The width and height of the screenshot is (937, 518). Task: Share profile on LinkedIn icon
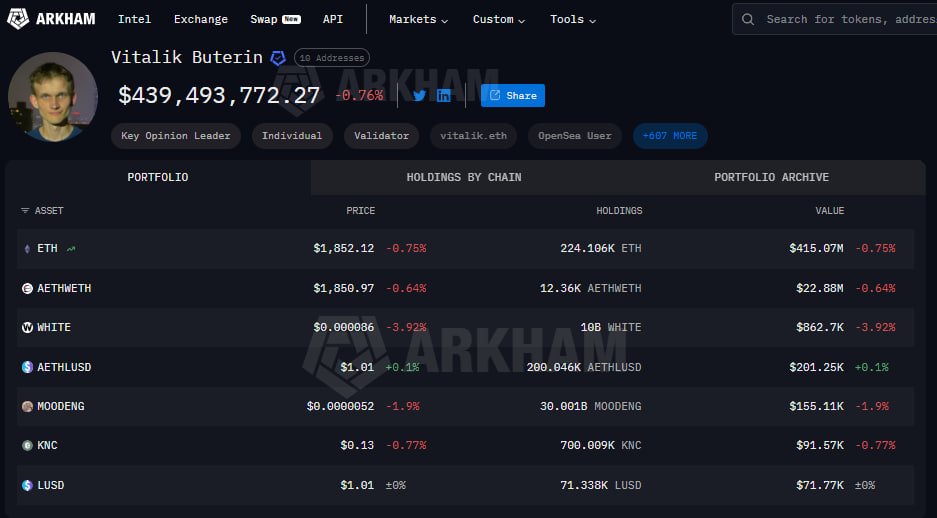(x=443, y=96)
